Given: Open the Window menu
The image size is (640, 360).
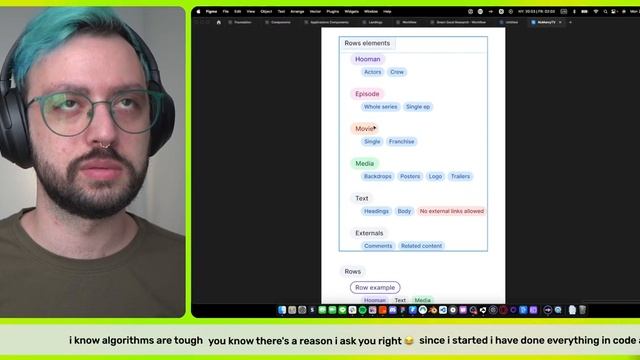Looking at the screenshot, I should click(371, 11).
